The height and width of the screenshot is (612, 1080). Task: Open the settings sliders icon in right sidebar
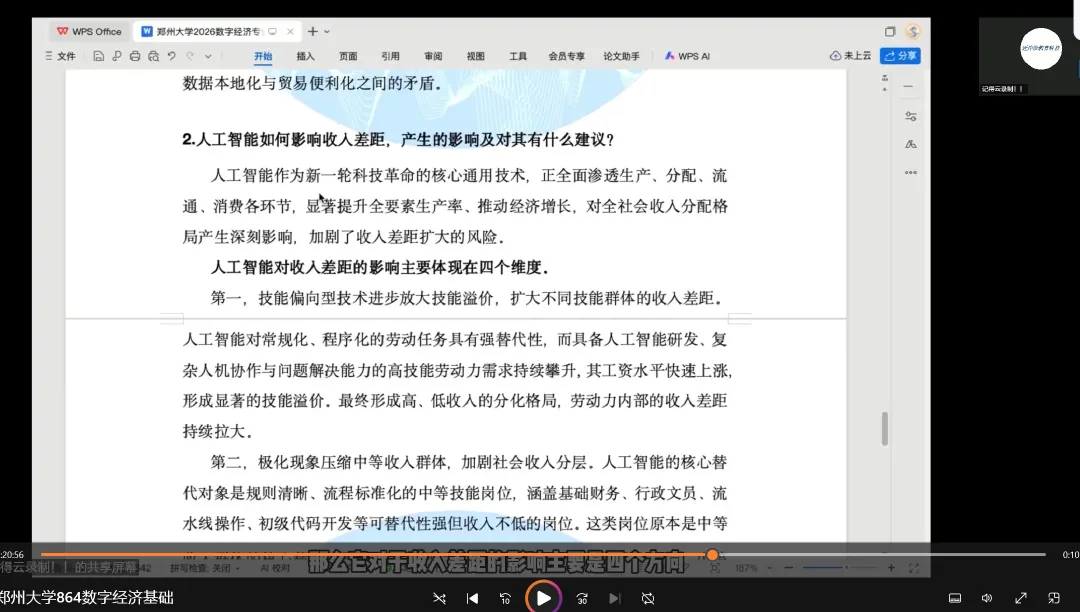(911, 116)
